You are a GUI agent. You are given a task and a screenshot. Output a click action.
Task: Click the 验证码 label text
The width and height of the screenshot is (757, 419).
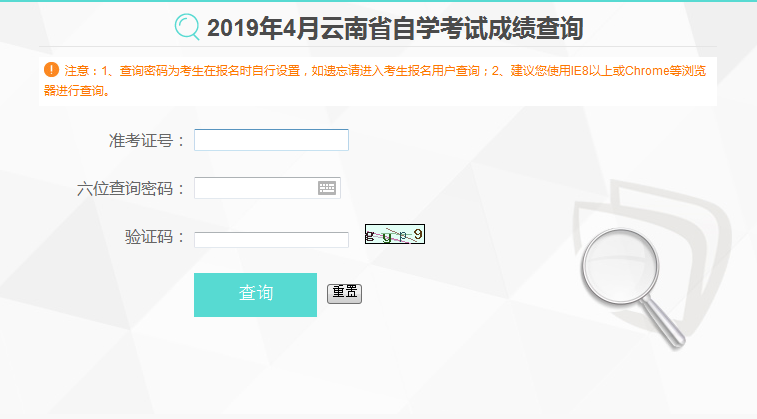pos(149,237)
